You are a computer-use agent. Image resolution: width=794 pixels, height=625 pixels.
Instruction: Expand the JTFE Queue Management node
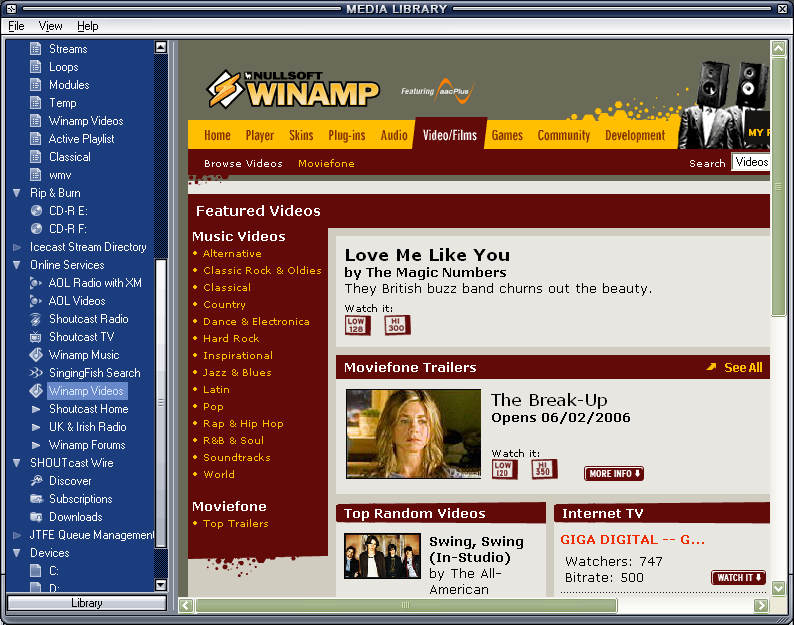17,535
